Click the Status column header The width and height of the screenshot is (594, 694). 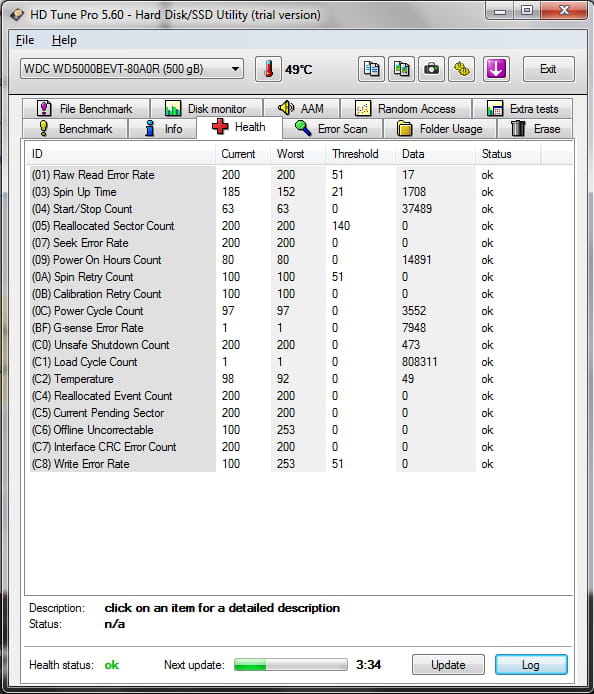(x=508, y=154)
